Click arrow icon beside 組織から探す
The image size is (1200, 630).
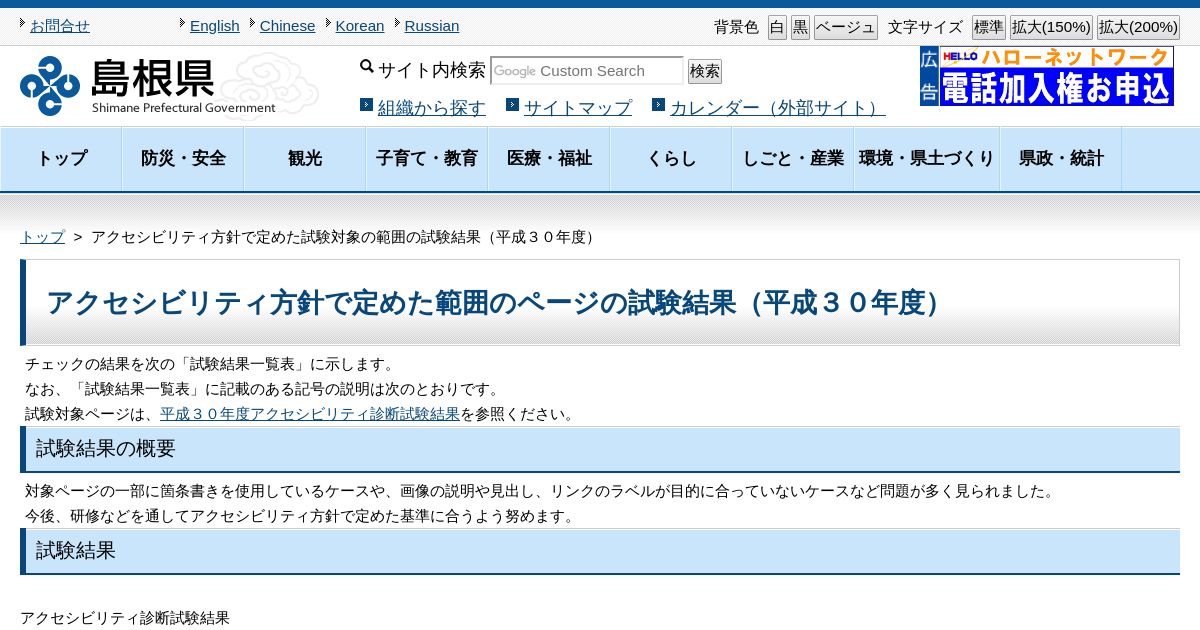click(366, 104)
